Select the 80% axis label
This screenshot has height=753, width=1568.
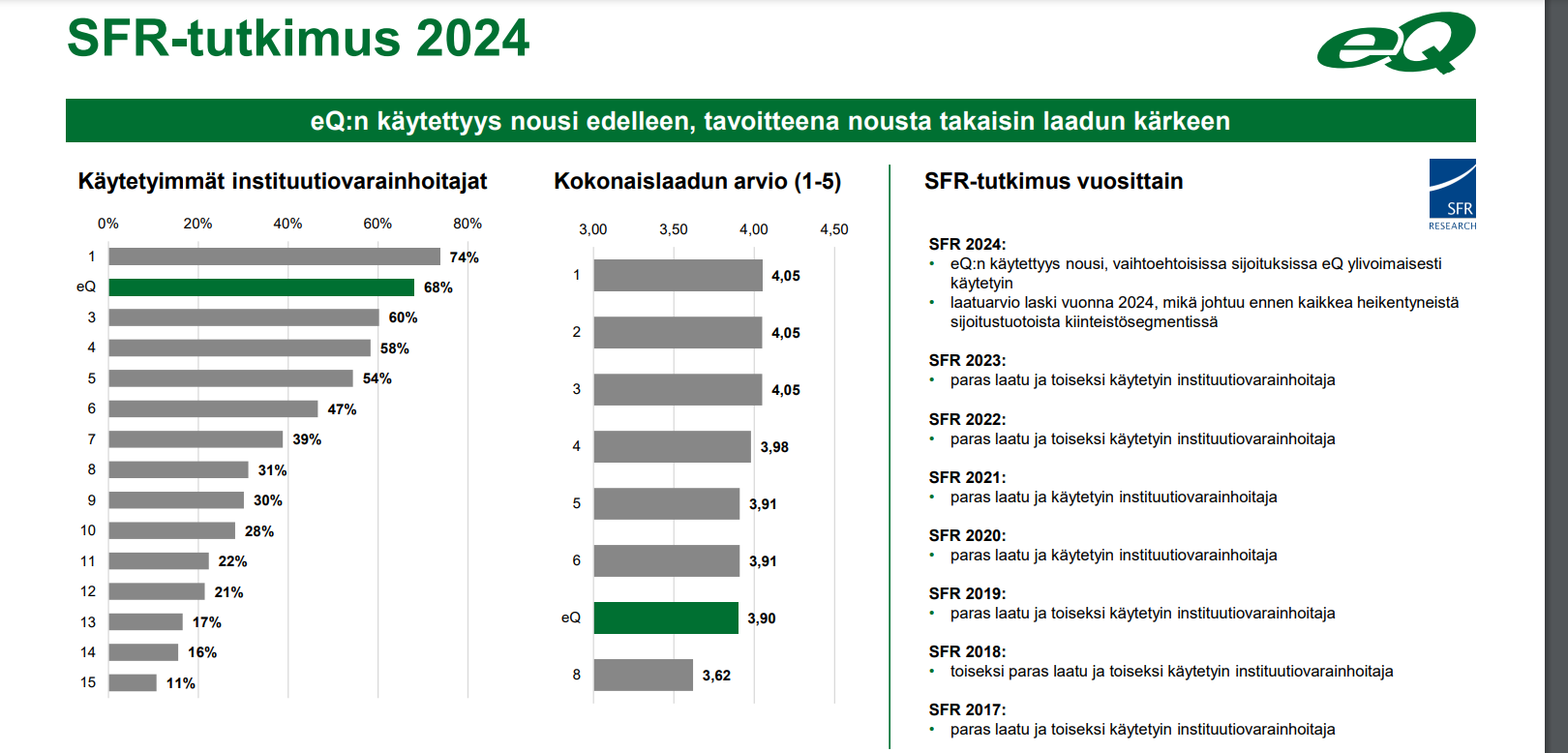coord(467,224)
